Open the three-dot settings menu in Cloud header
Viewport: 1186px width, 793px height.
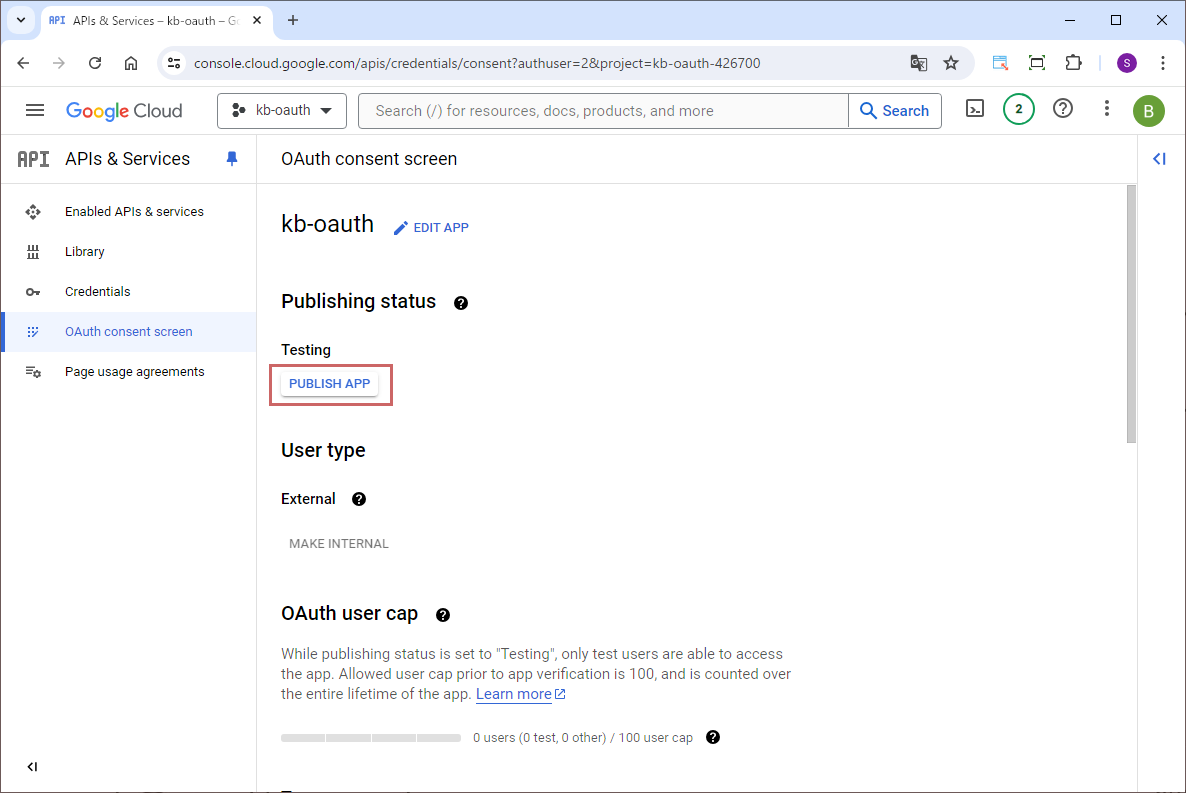click(1106, 109)
